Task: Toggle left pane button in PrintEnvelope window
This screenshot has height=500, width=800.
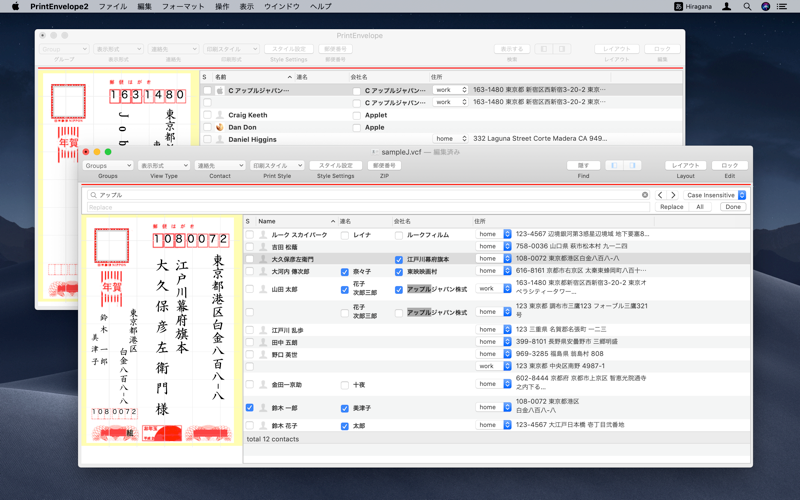Action: (x=544, y=49)
